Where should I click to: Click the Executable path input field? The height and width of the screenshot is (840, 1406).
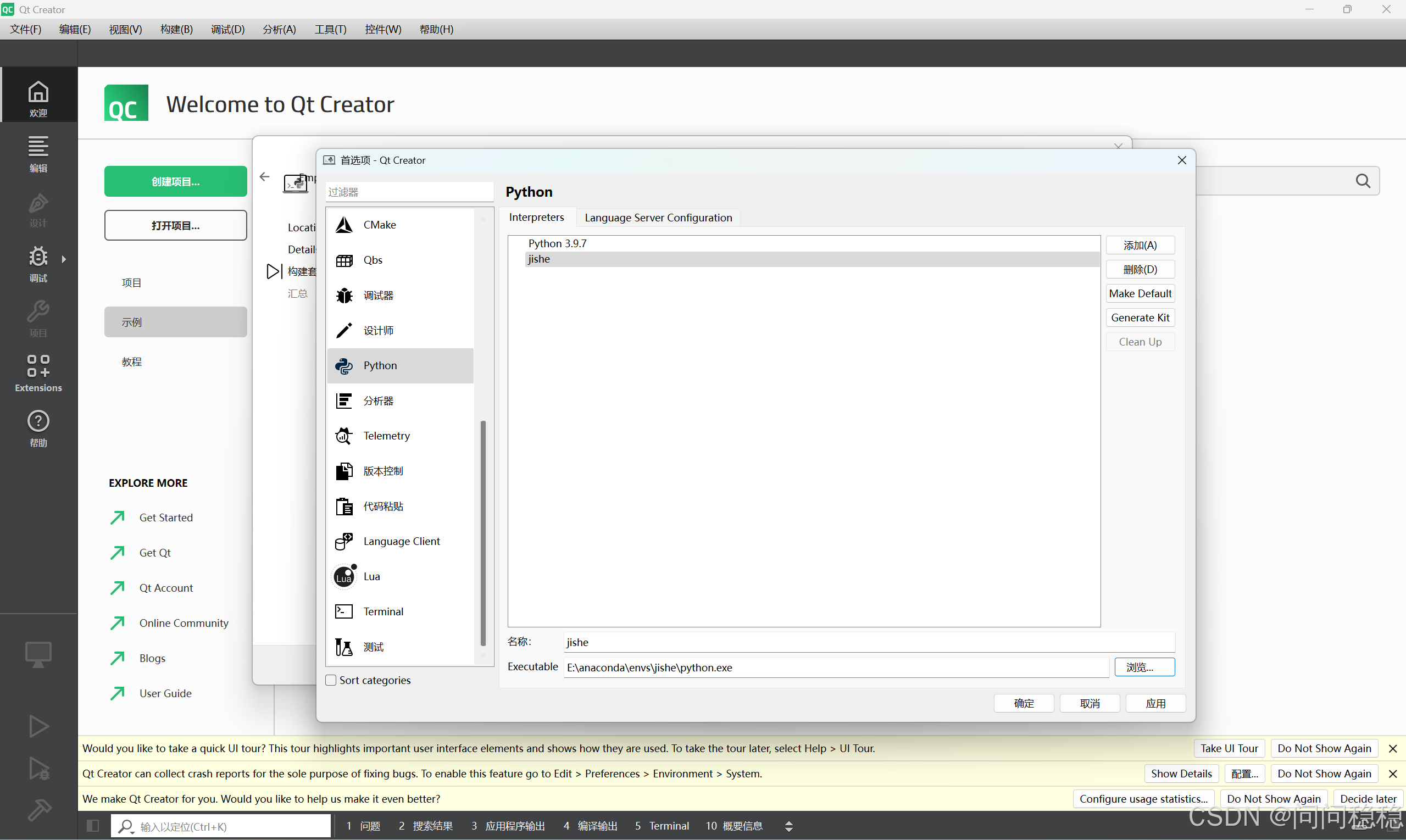[x=836, y=667]
